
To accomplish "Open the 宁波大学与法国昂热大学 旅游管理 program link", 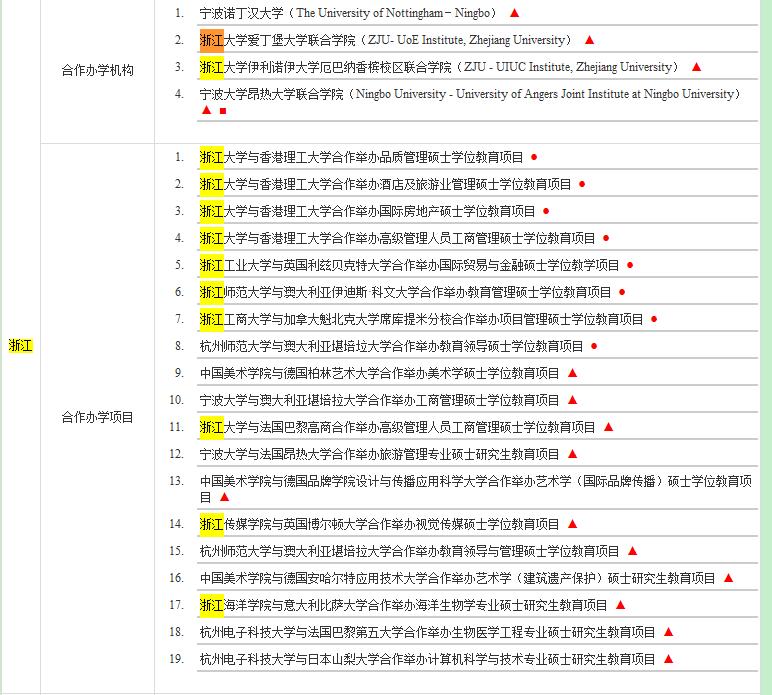I will (x=379, y=454).
